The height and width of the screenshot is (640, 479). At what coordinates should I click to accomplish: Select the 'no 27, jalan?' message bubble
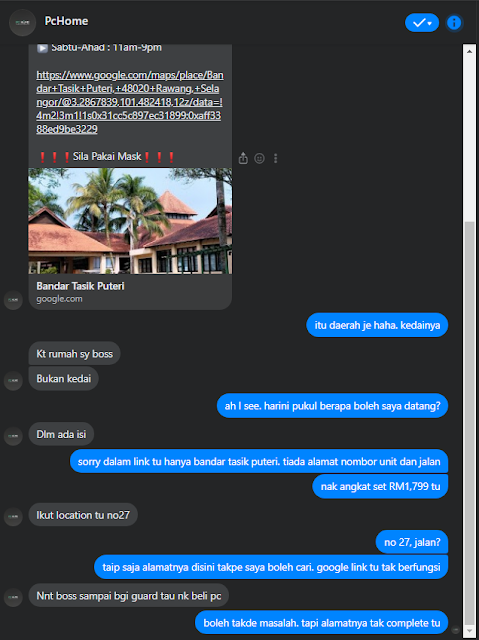[x=412, y=542]
